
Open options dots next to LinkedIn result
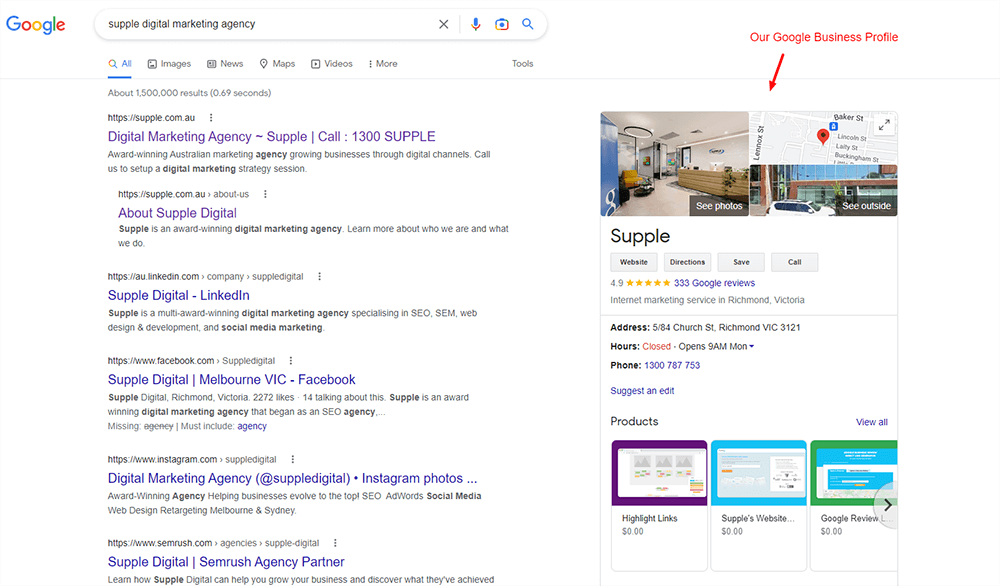tap(320, 276)
